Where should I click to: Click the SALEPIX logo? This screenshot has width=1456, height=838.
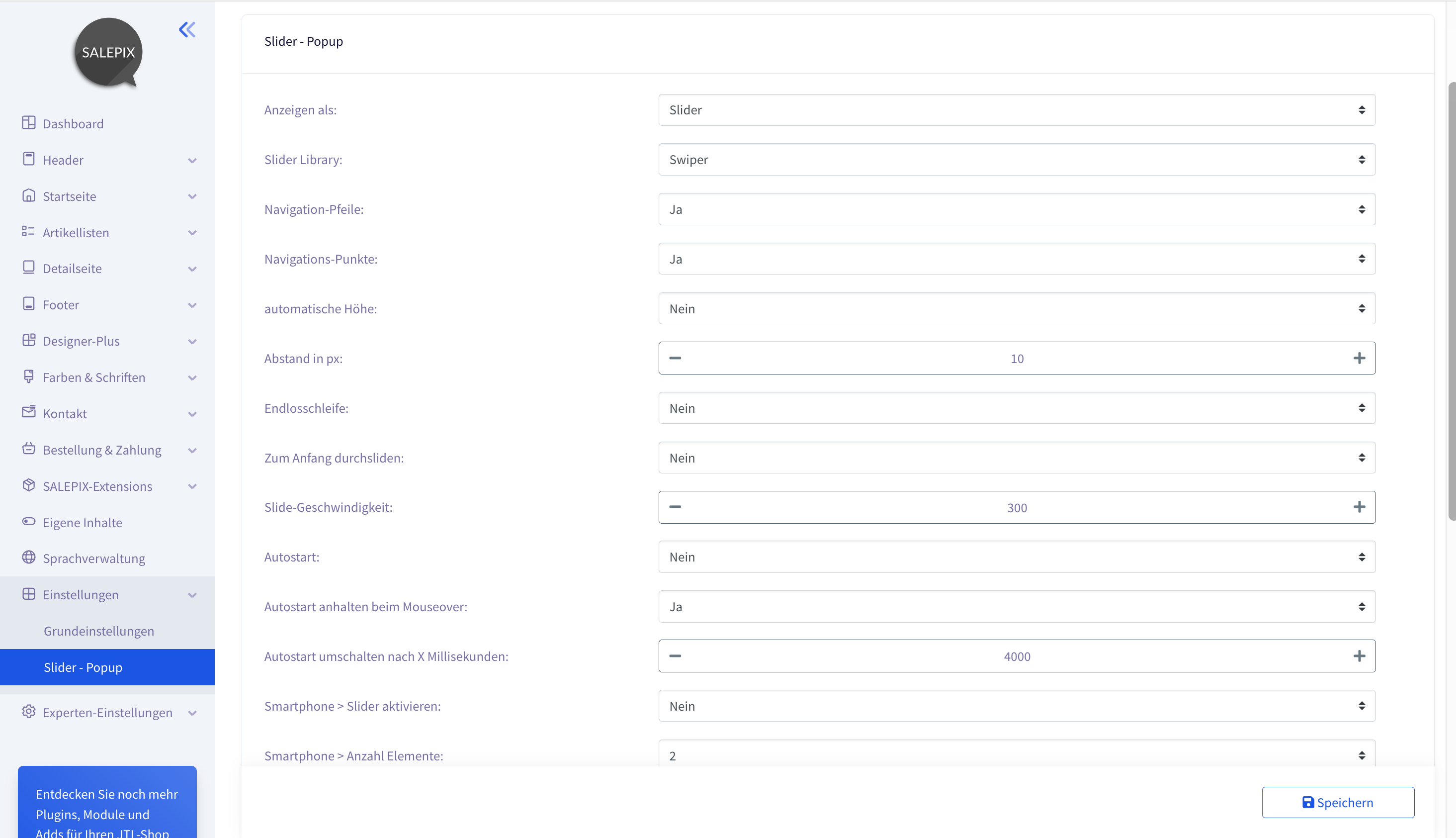click(x=108, y=52)
